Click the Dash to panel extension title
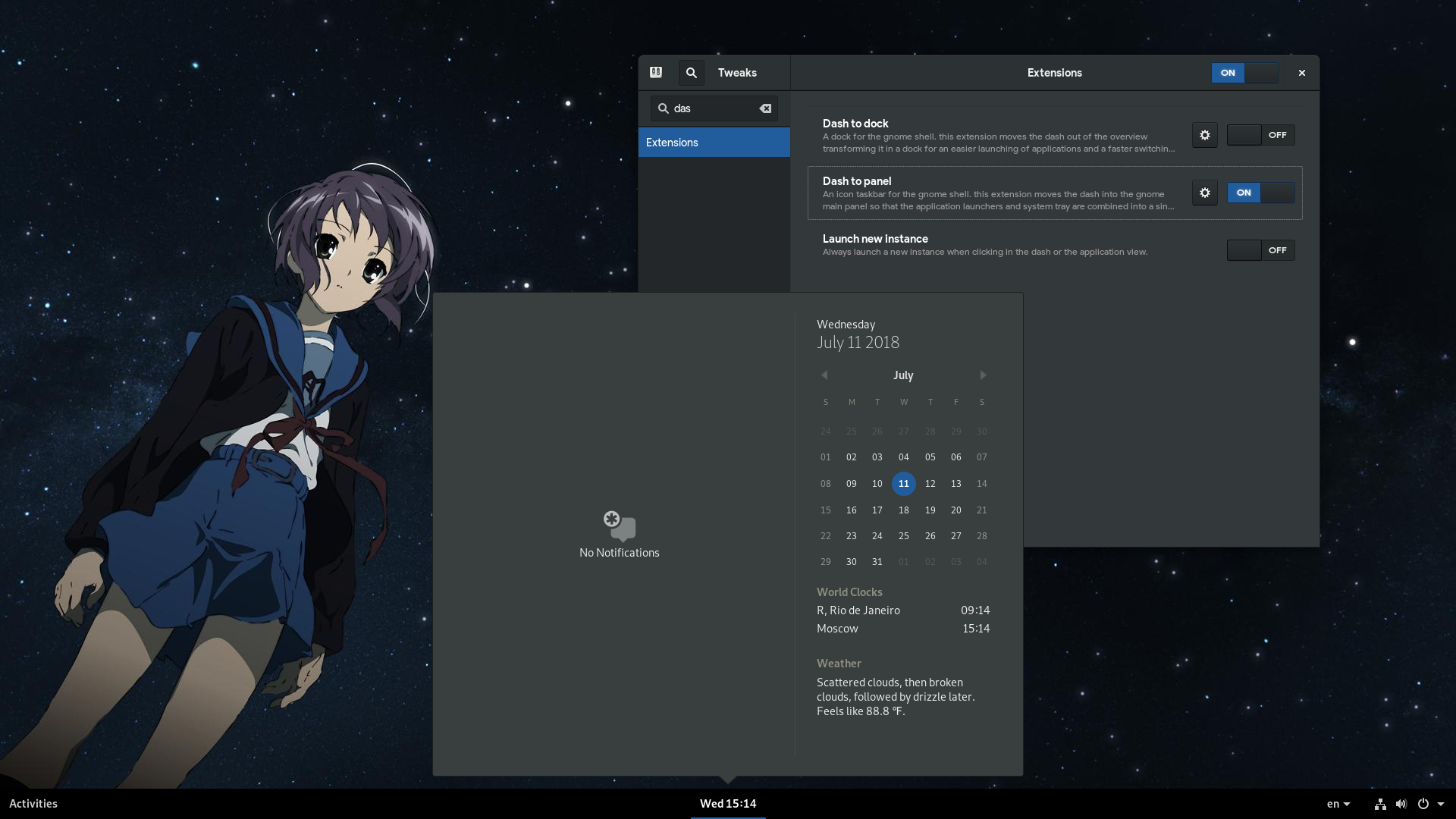The height and width of the screenshot is (819, 1456). [857, 181]
